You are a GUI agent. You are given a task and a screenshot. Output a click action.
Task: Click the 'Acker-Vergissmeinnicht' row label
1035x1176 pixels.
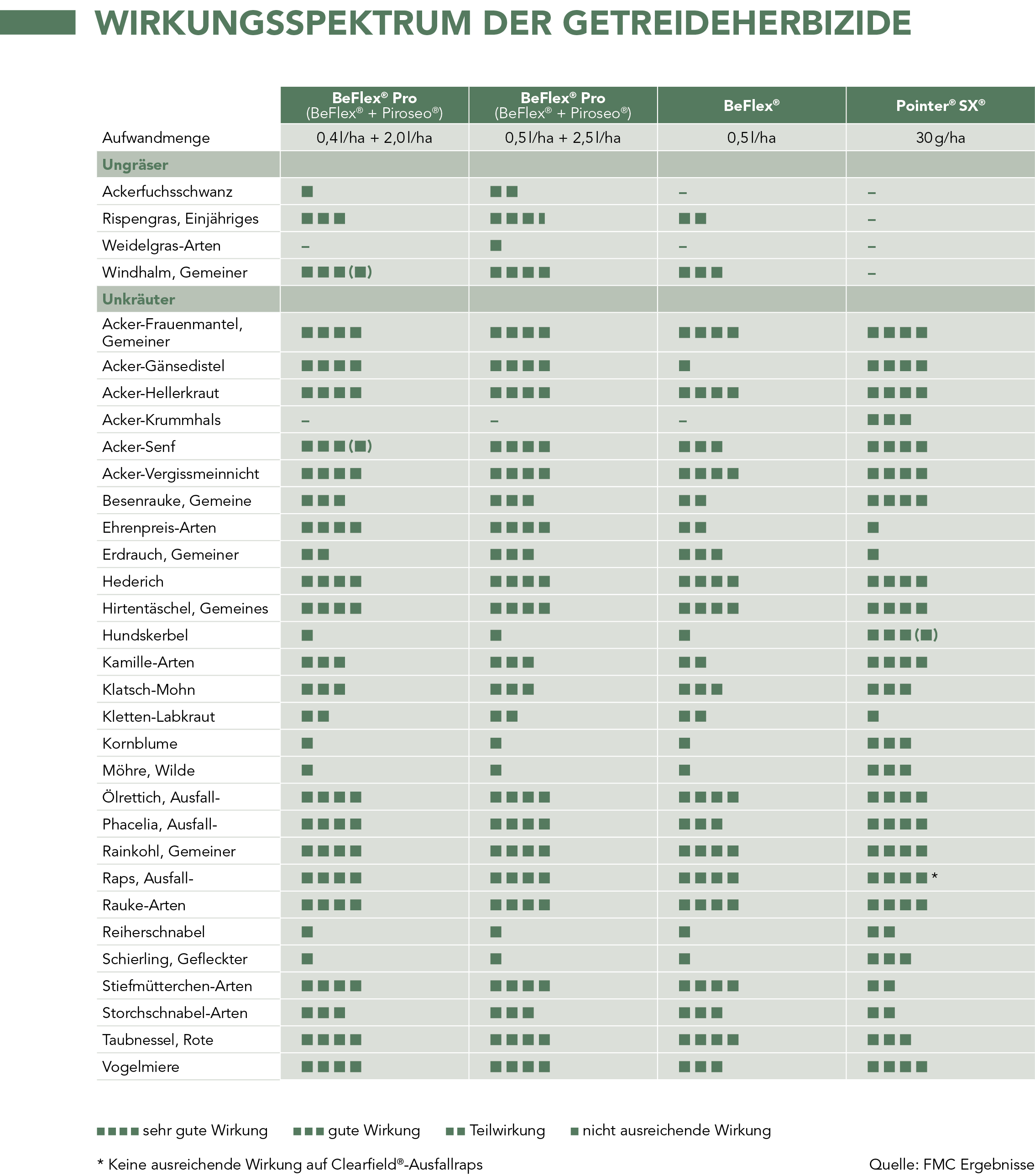pyautogui.click(x=181, y=473)
